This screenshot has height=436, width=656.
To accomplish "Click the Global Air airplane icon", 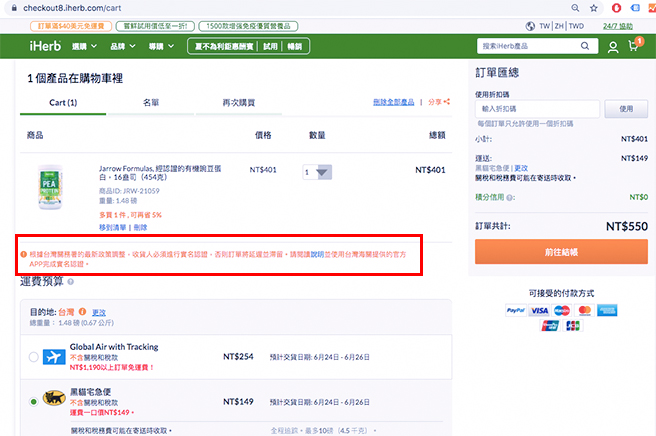I will point(54,357).
